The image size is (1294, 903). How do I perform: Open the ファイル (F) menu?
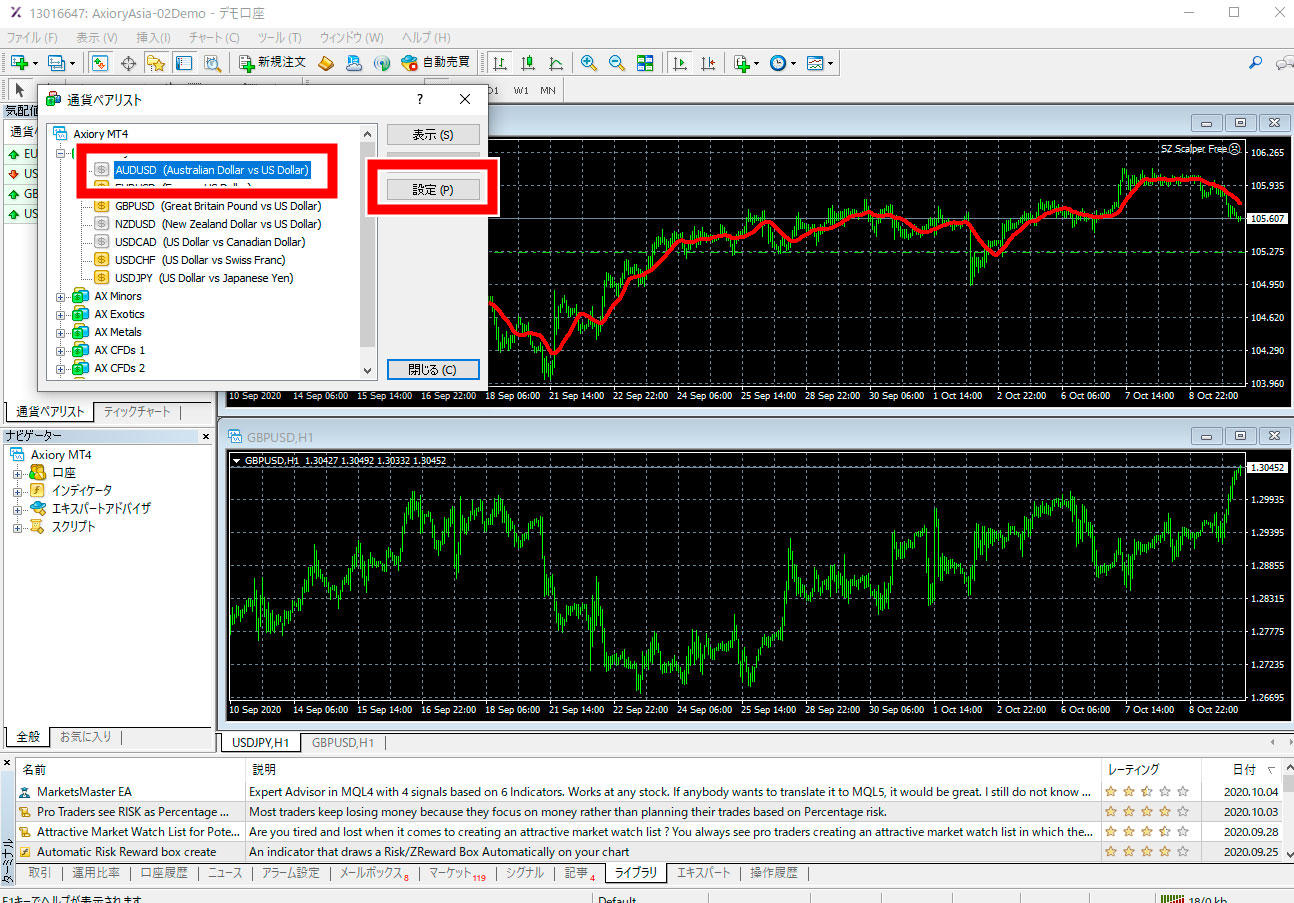tap(32, 37)
